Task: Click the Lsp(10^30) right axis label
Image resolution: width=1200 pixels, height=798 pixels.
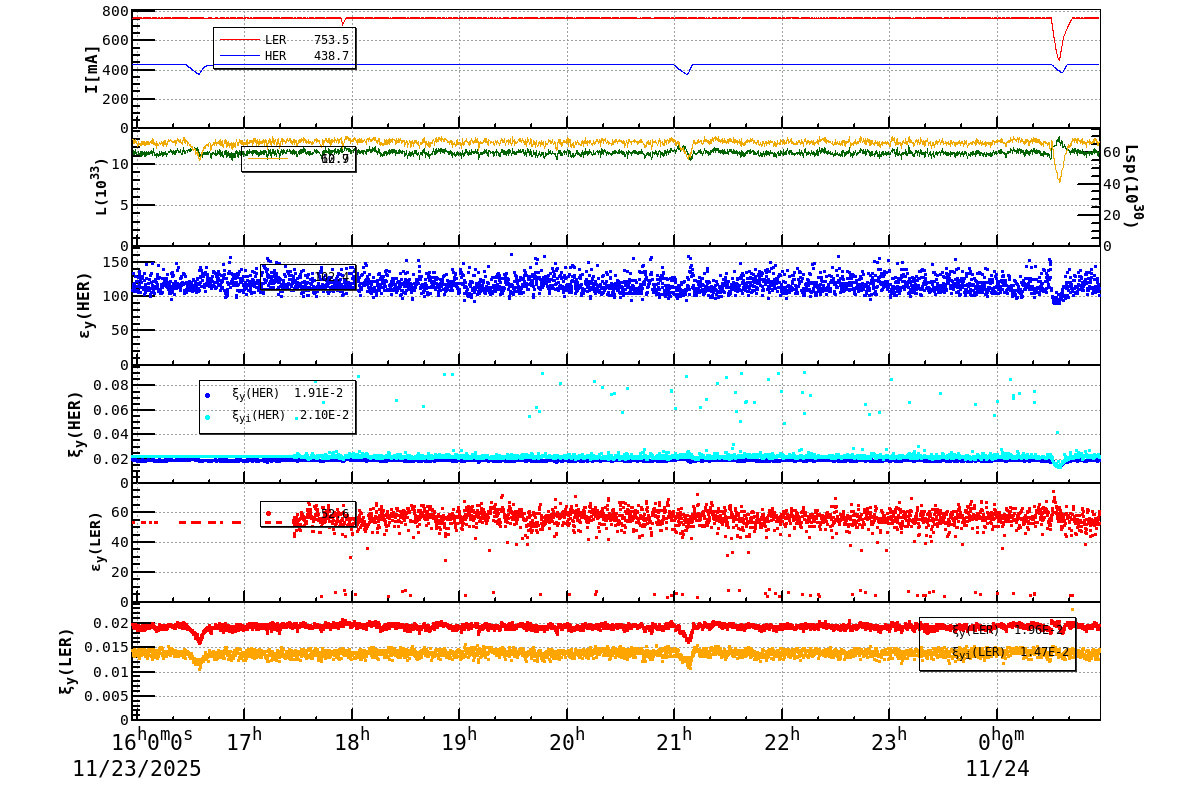Action: click(1131, 186)
